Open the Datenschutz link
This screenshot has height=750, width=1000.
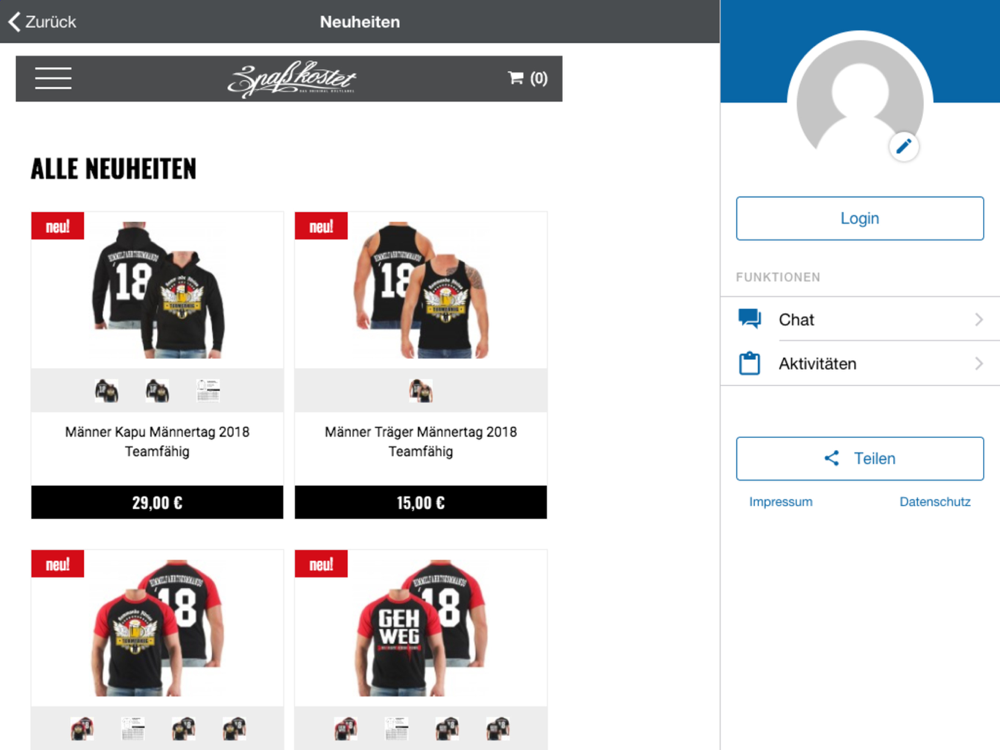935,502
